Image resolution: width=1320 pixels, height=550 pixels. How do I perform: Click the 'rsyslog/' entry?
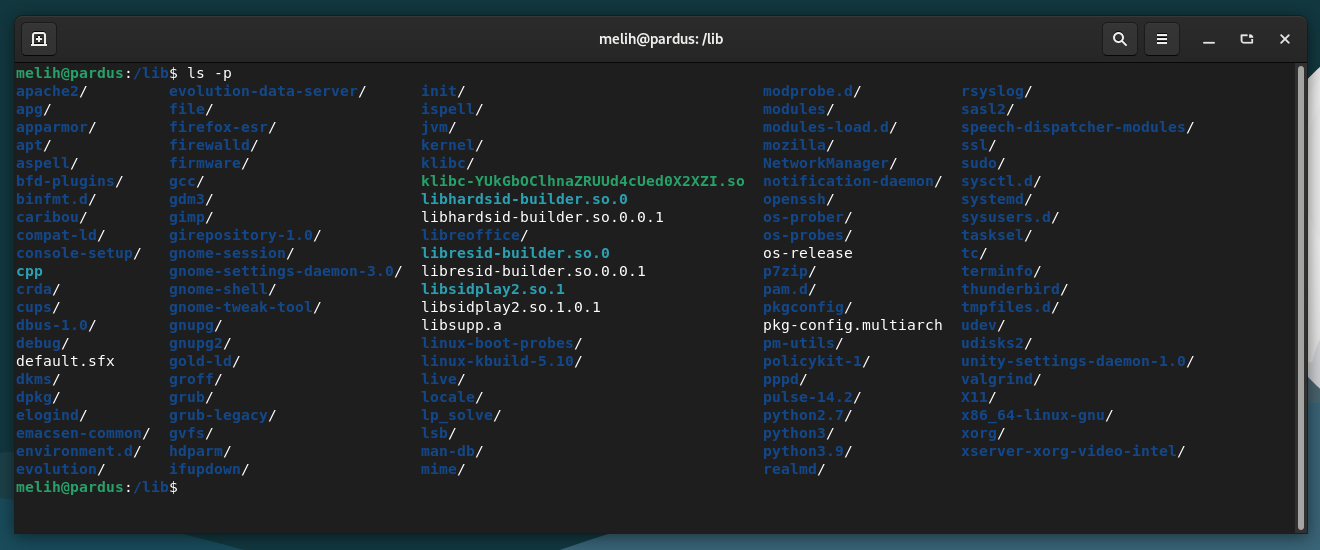point(997,91)
